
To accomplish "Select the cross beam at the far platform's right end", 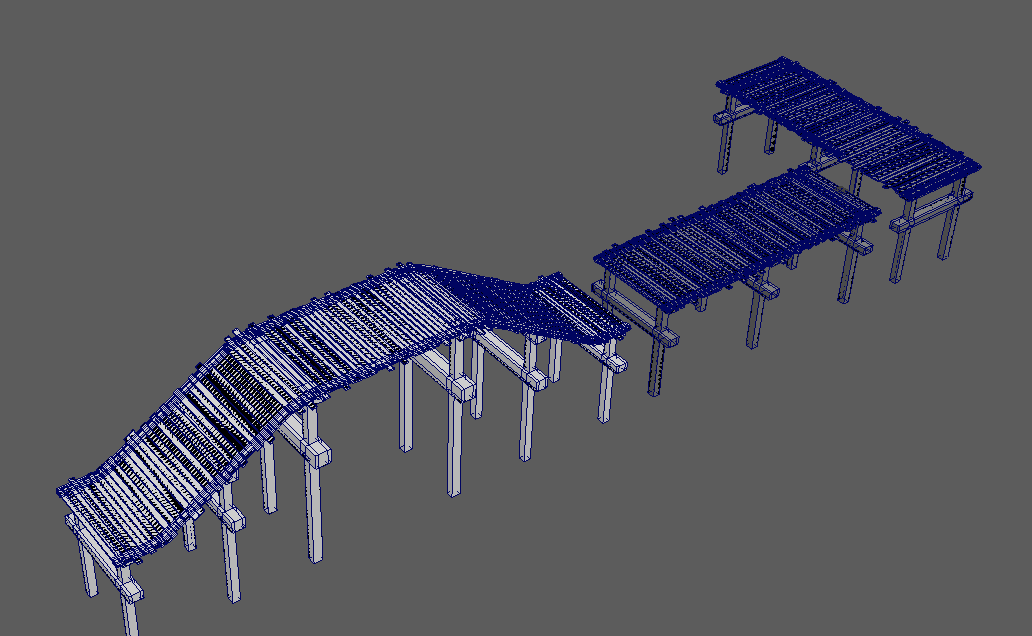I will [925, 211].
